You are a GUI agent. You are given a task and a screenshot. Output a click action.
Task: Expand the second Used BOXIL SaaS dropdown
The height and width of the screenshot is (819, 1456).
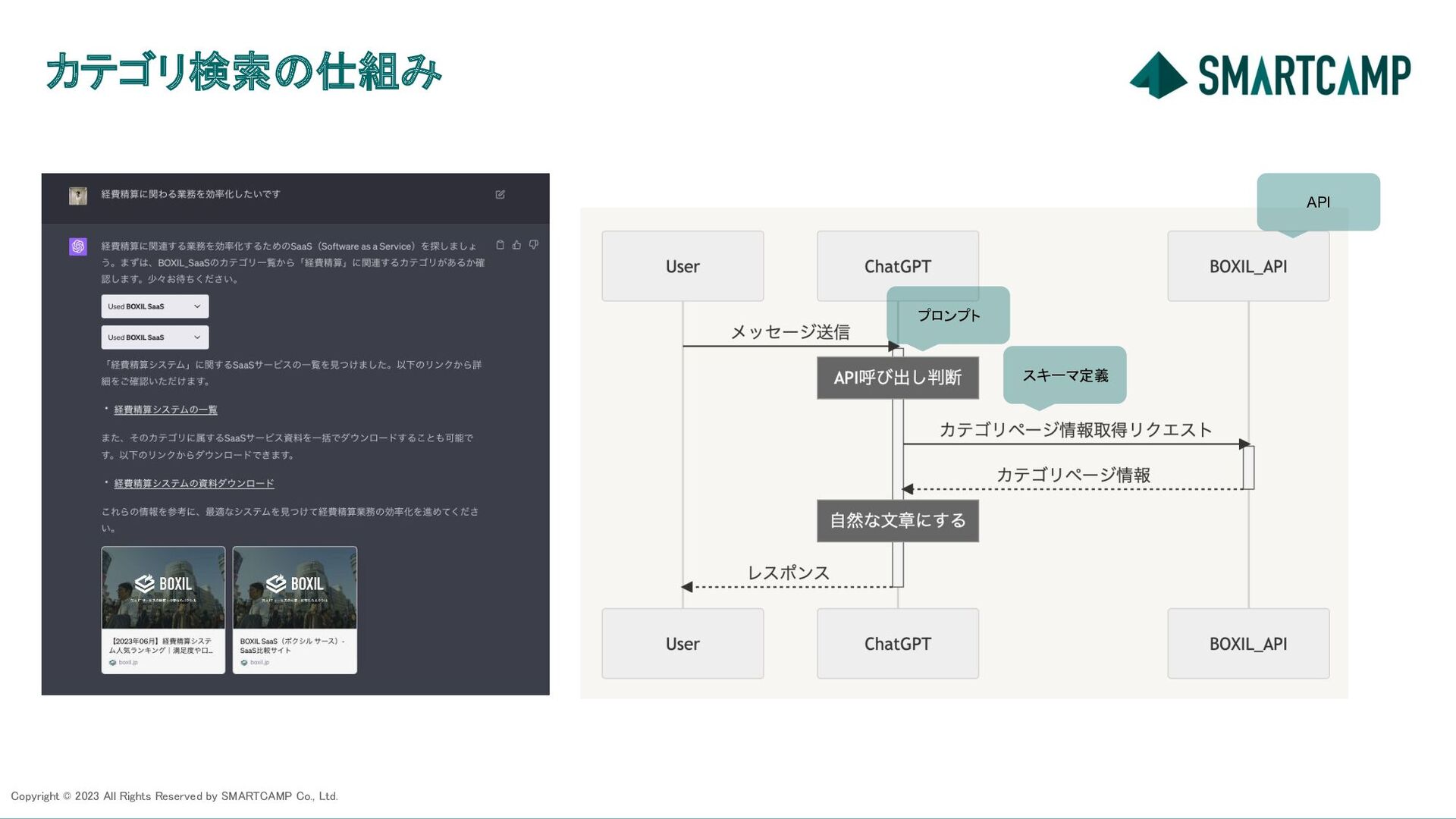155,337
